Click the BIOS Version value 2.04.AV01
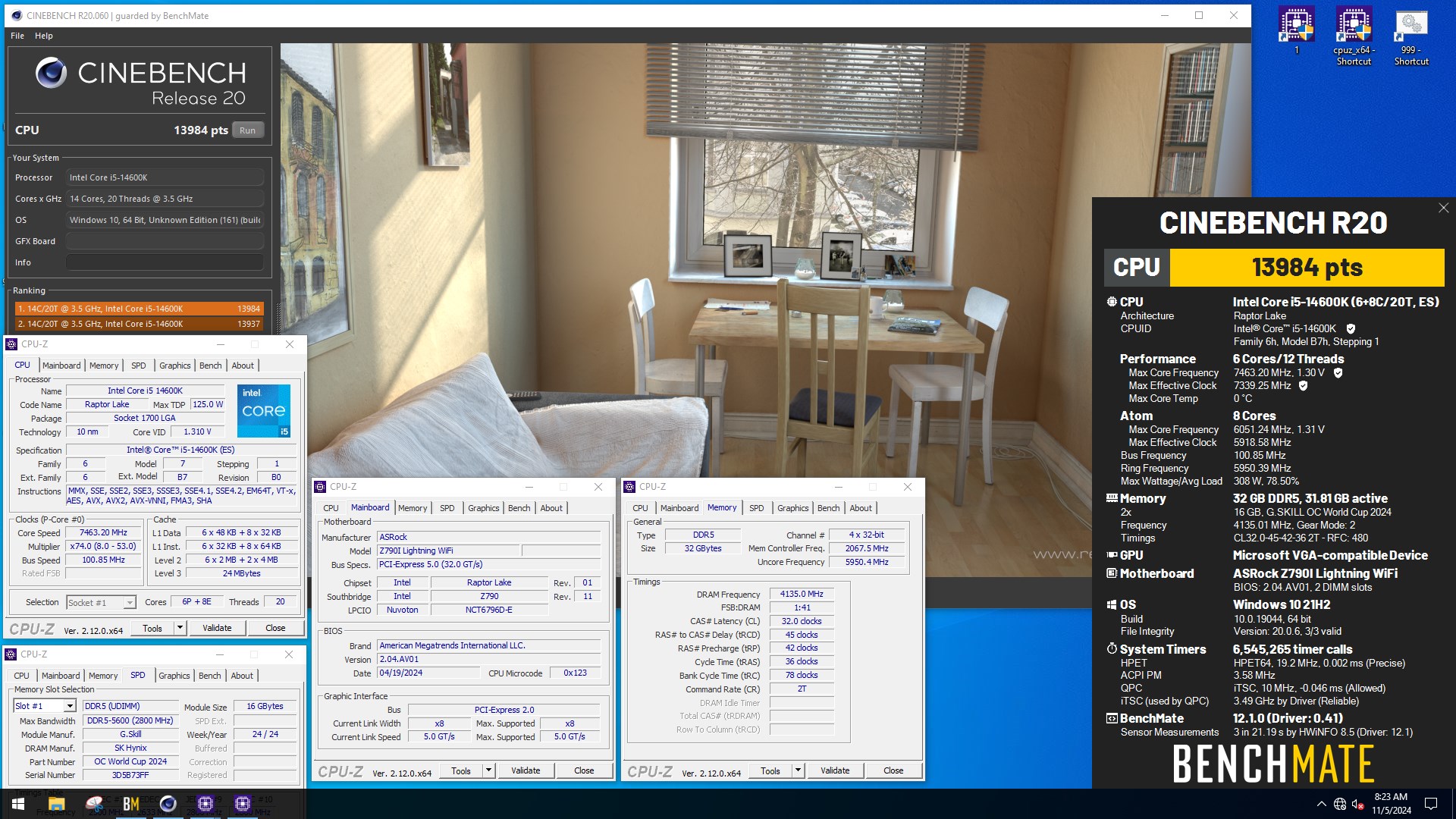 (x=489, y=660)
